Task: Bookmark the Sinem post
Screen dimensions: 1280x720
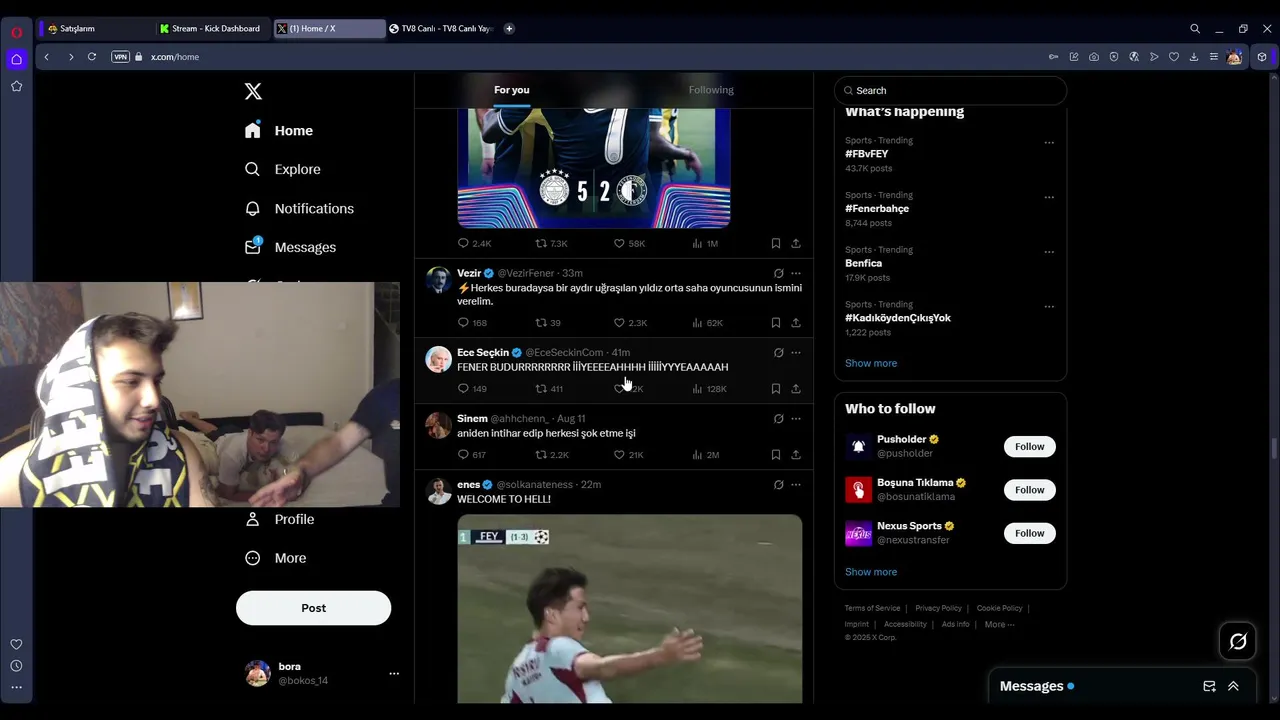Action: 776,454
